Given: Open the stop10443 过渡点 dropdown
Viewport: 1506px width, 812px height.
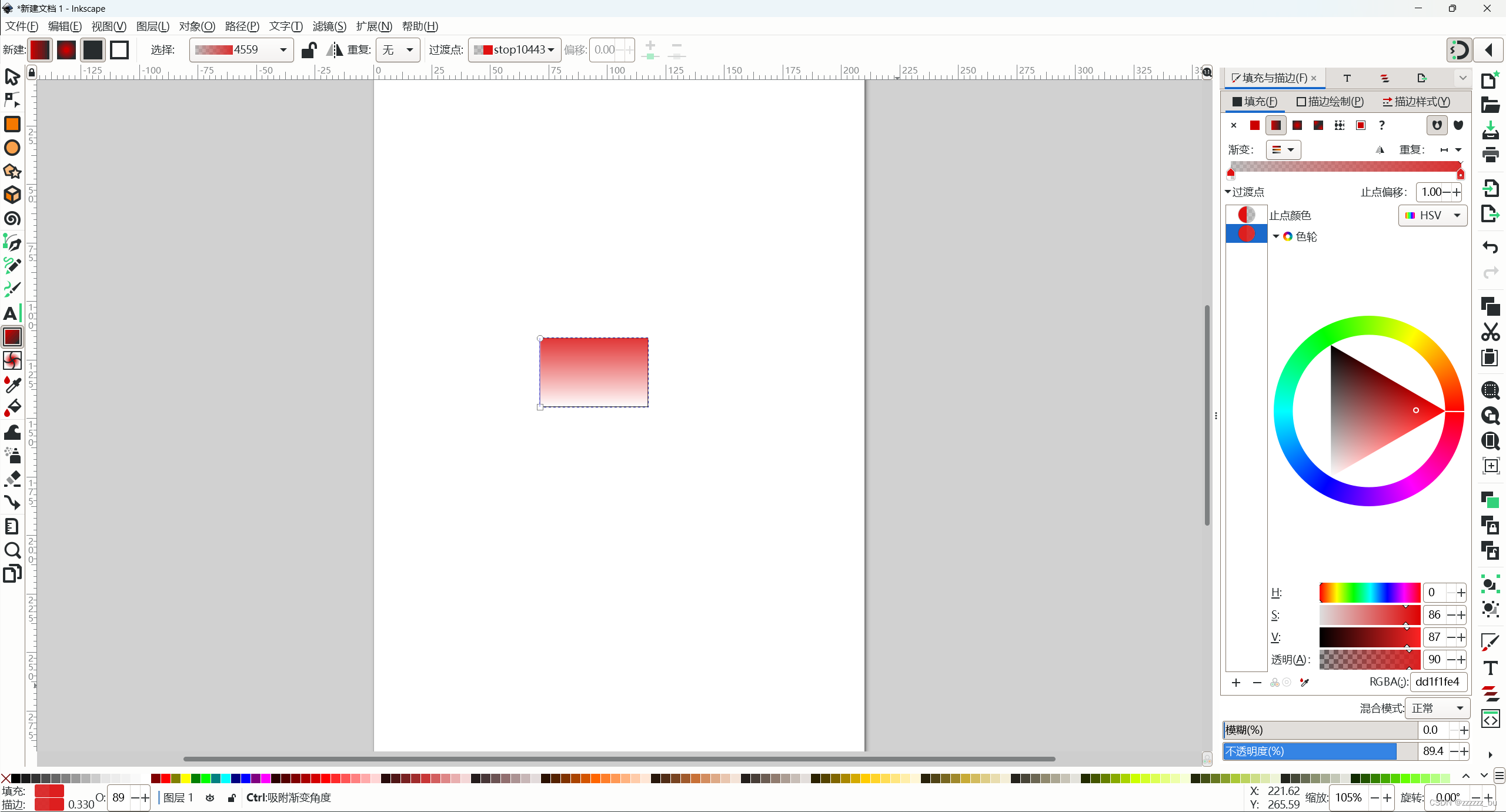Looking at the screenshot, I should 515,50.
